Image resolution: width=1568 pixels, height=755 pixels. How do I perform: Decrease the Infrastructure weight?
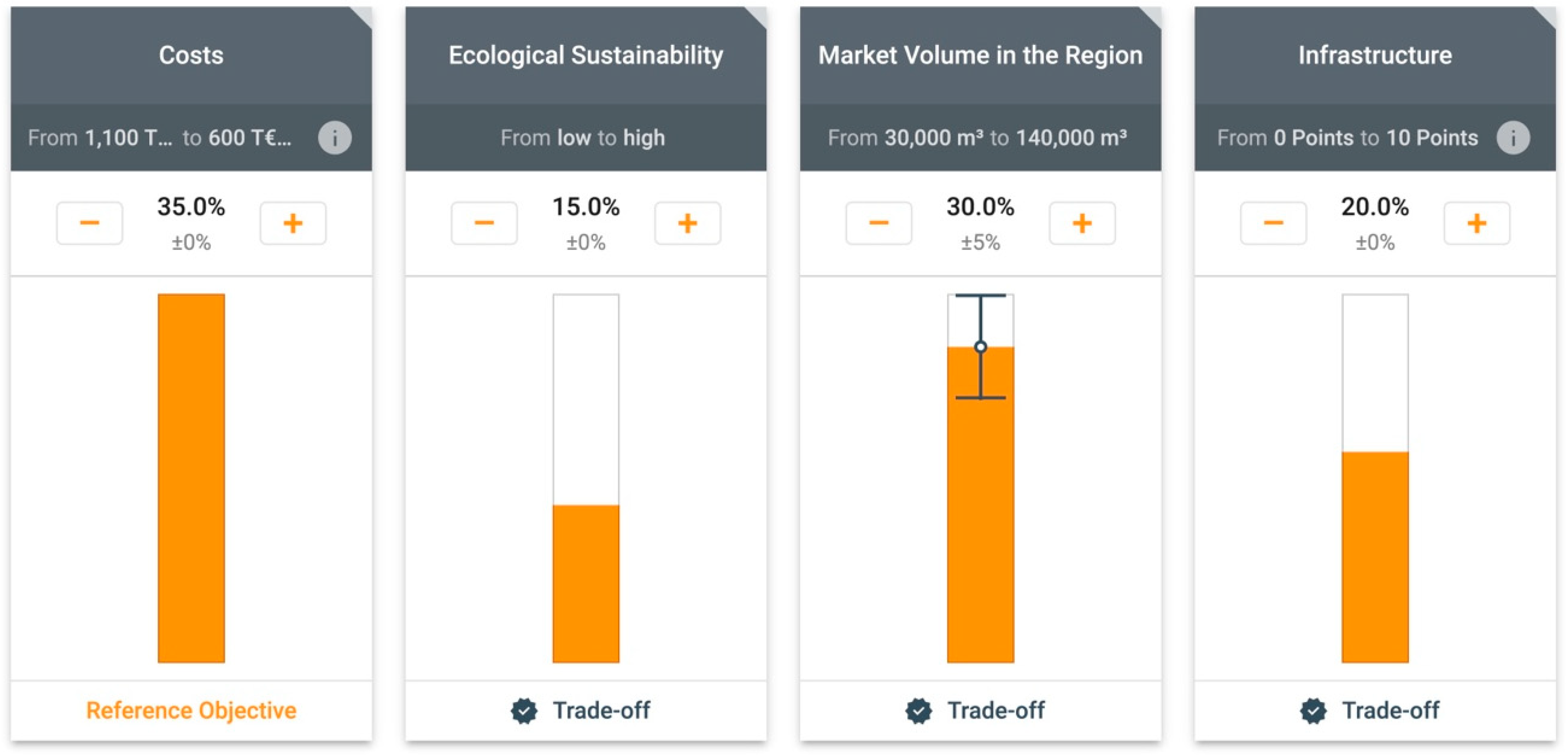pyautogui.click(x=1273, y=224)
